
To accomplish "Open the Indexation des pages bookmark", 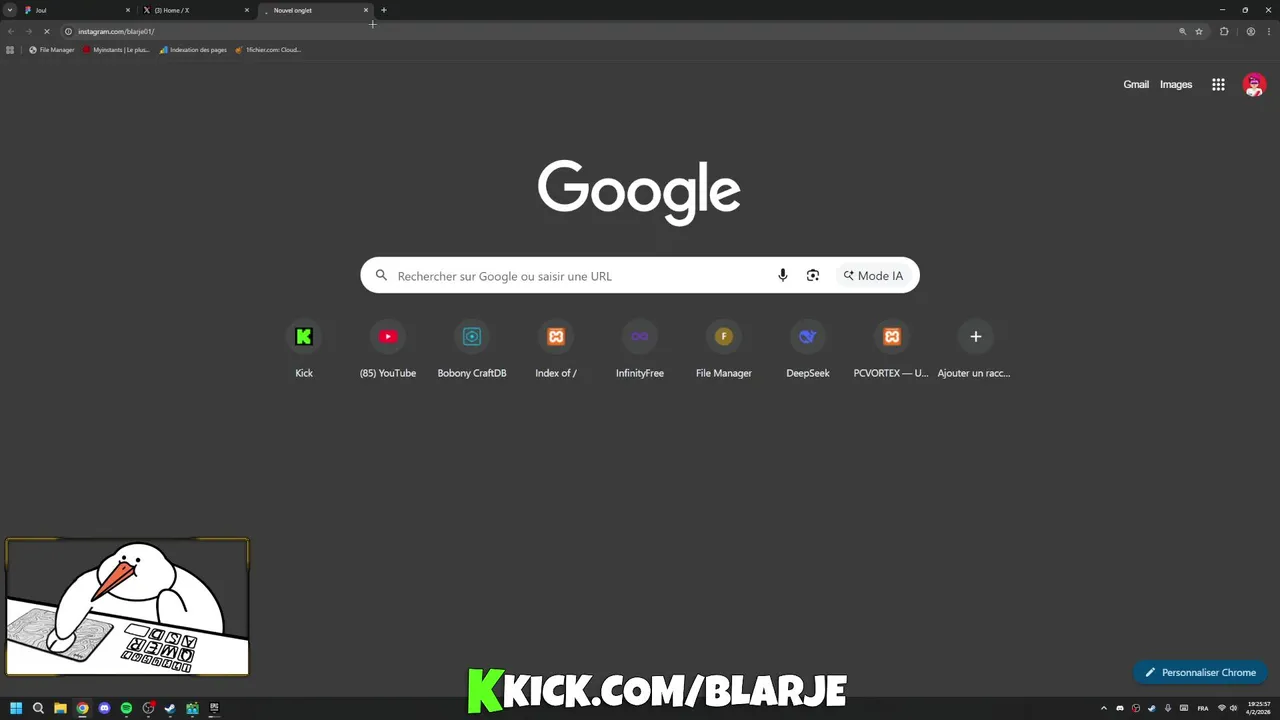I will click(x=193, y=50).
